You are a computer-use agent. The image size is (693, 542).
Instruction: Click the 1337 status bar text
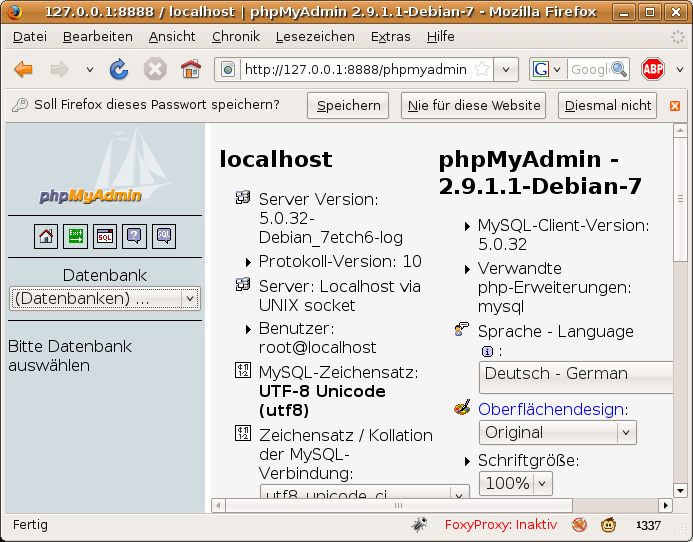click(648, 525)
